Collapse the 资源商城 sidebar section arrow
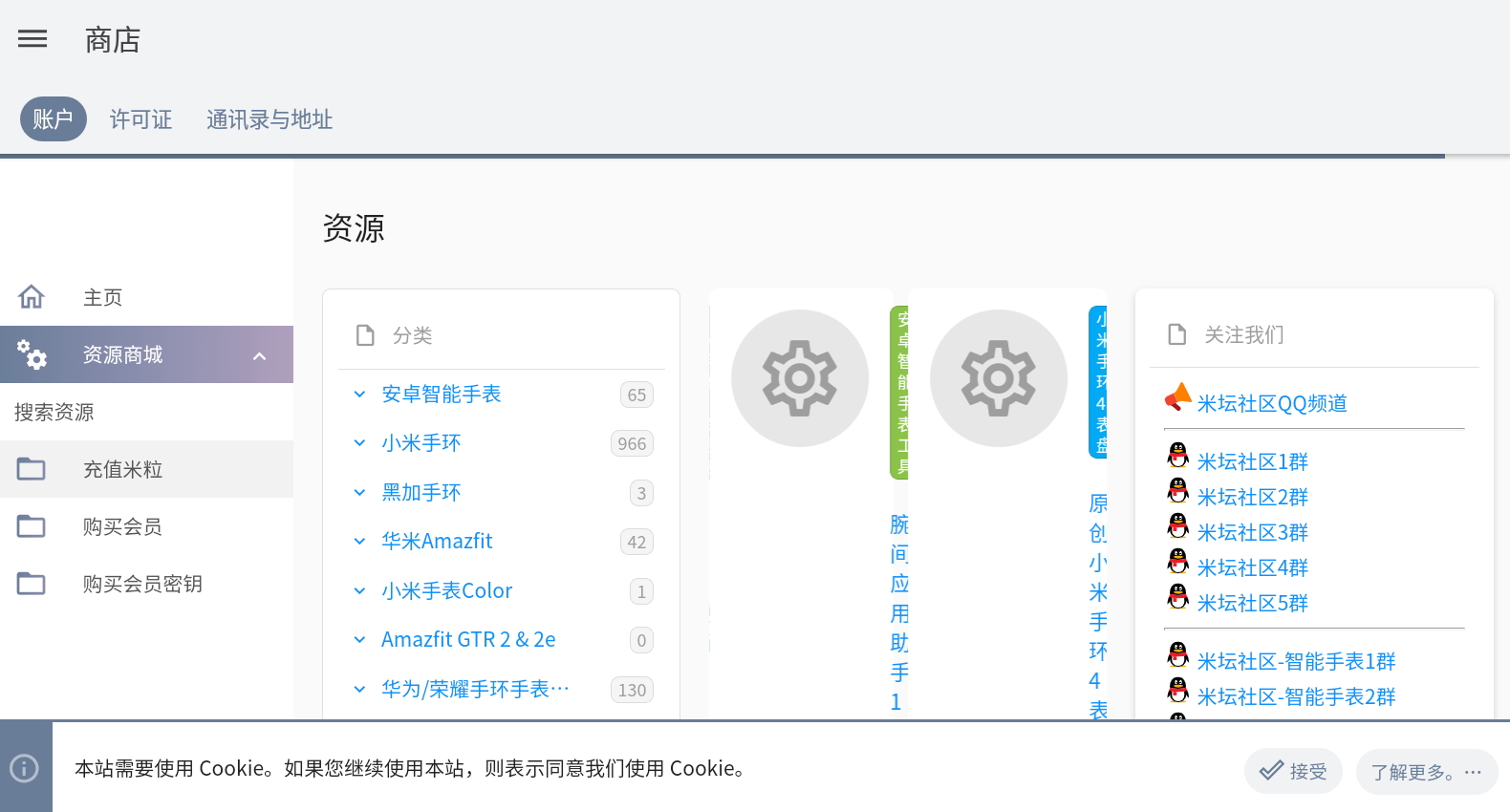The height and width of the screenshot is (812, 1510). click(x=259, y=356)
